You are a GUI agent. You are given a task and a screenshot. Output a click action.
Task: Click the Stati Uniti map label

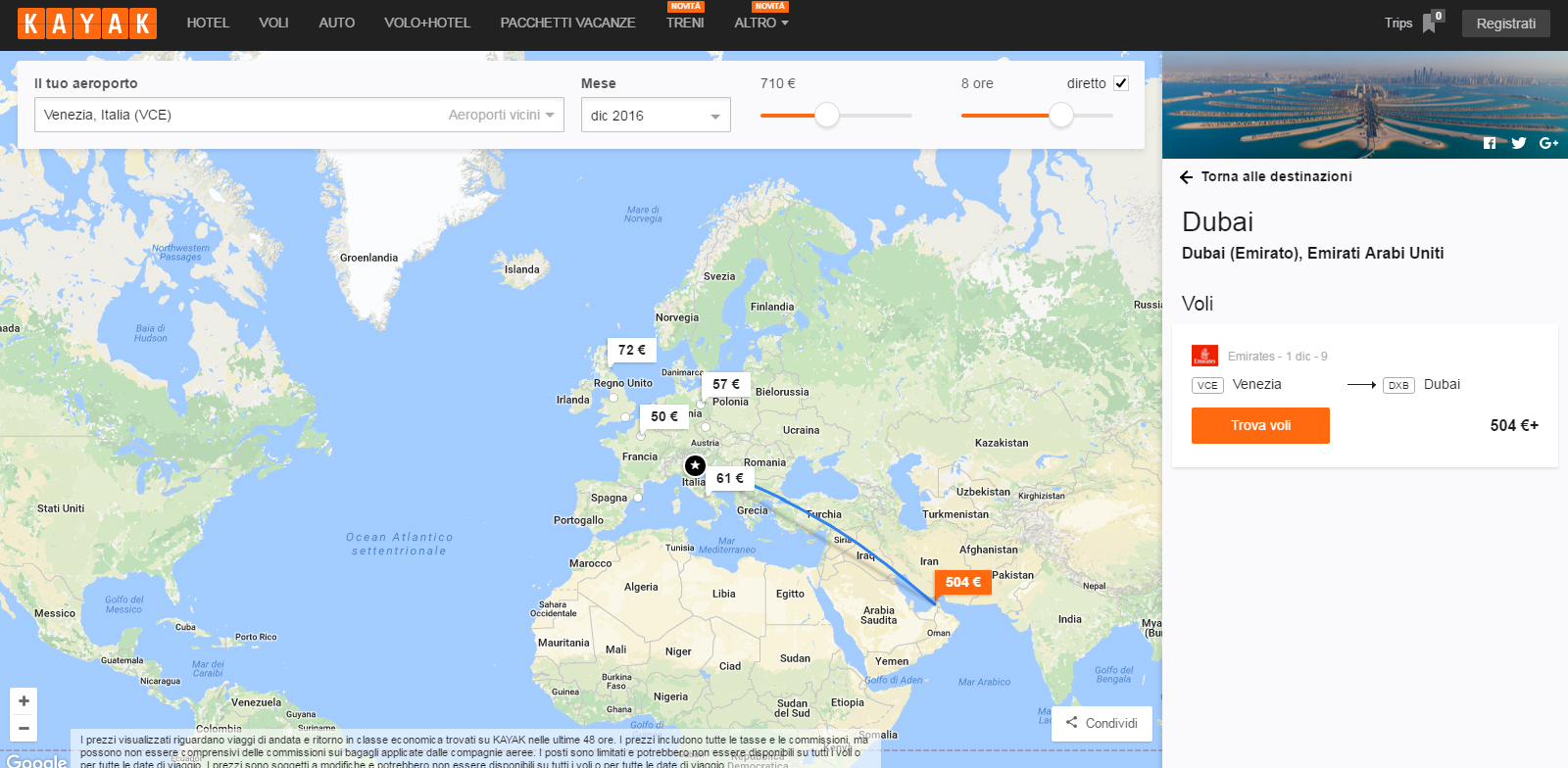coord(61,508)
